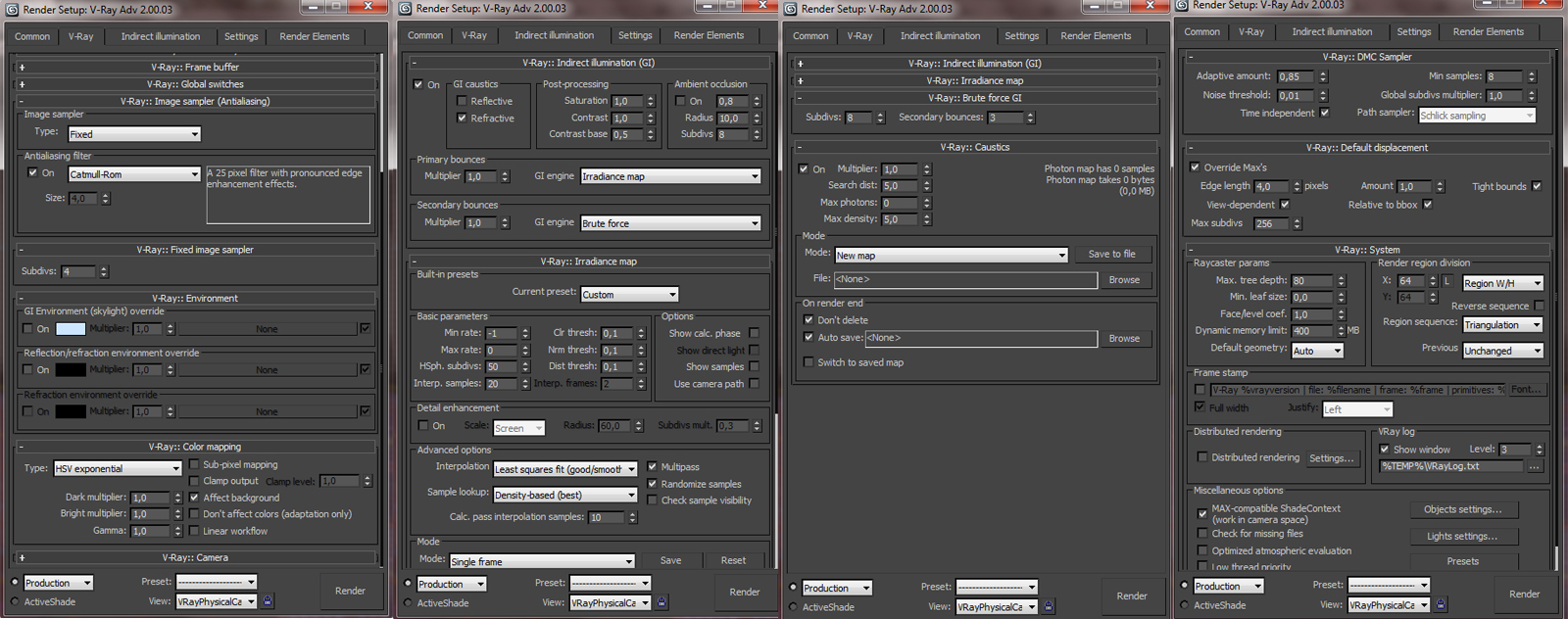Click Render button in Color mapping window
Viewport: 1568px width, 619px height.
tap(350, 591)
